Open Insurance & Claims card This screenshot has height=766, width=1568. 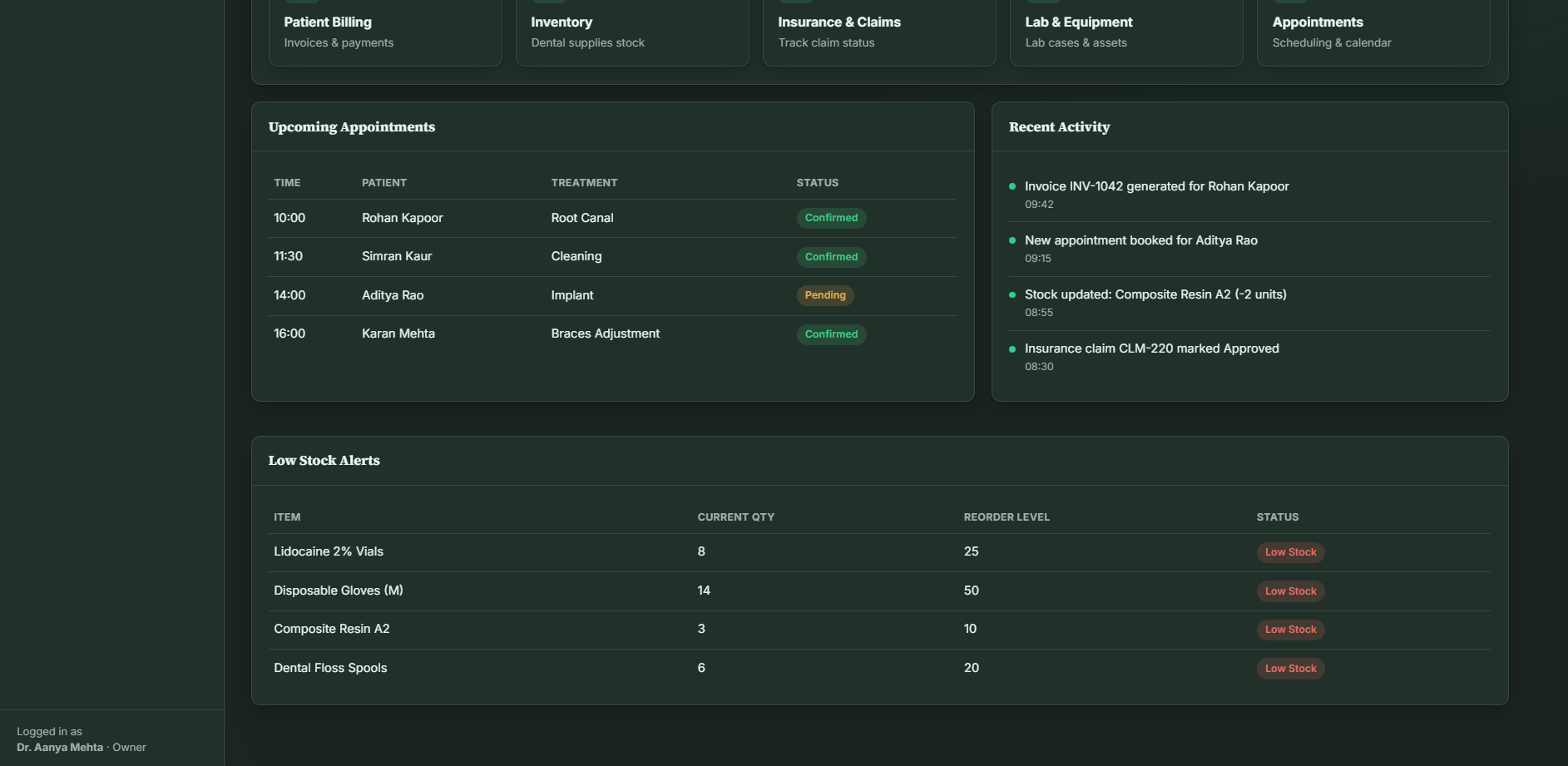(x=879, y=32)
